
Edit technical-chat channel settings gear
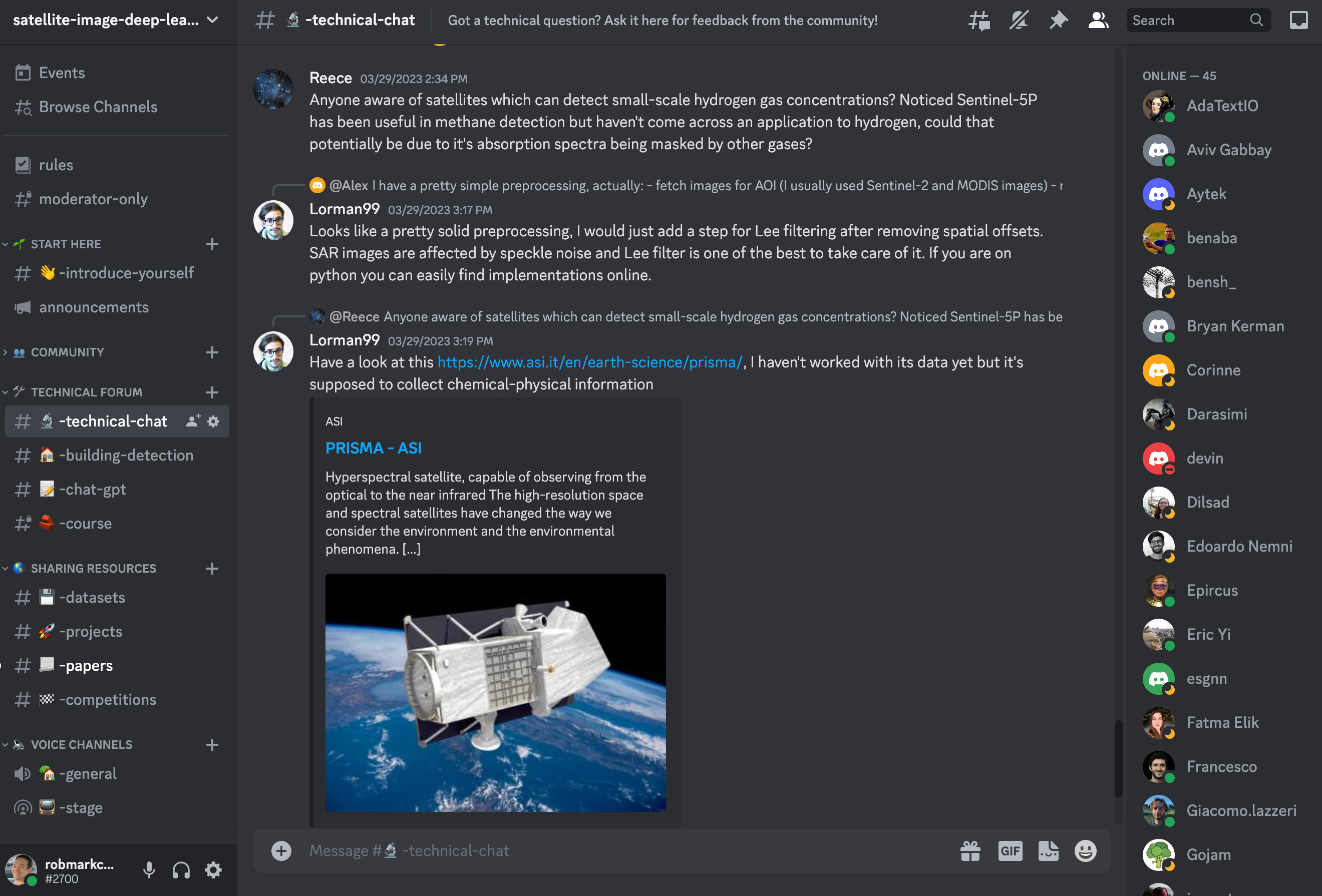click(213, 421)
